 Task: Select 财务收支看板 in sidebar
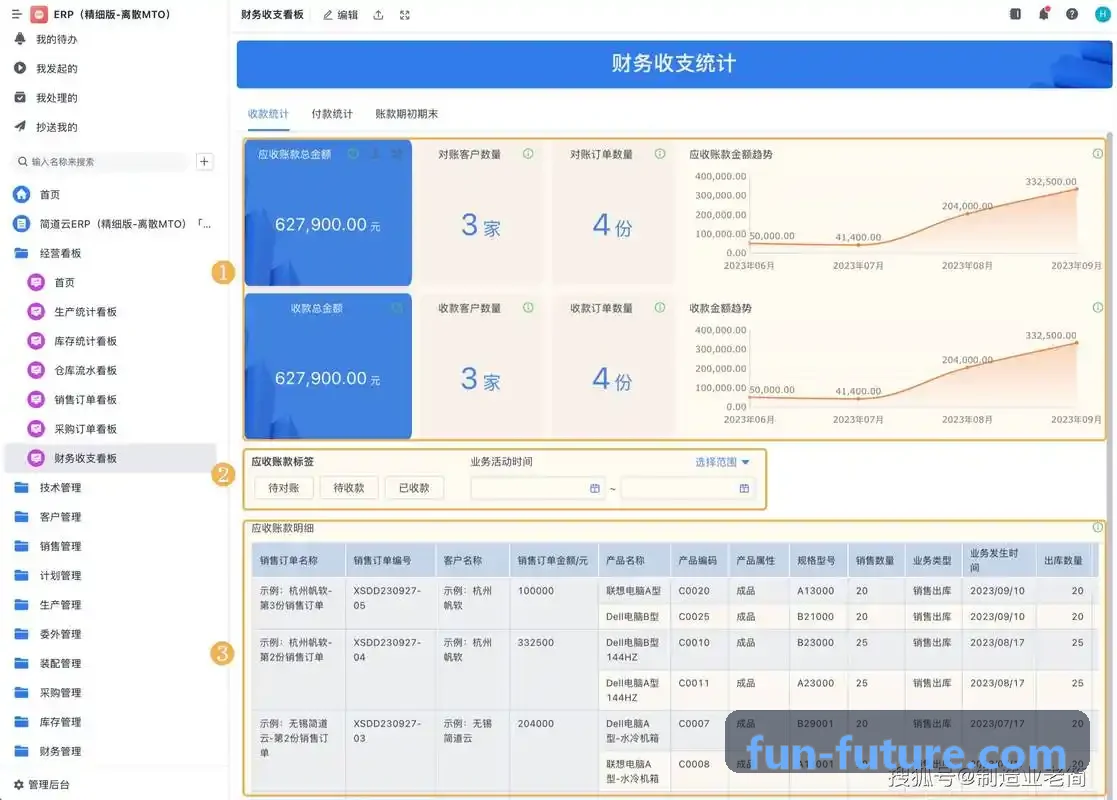[x=110, y=458]
